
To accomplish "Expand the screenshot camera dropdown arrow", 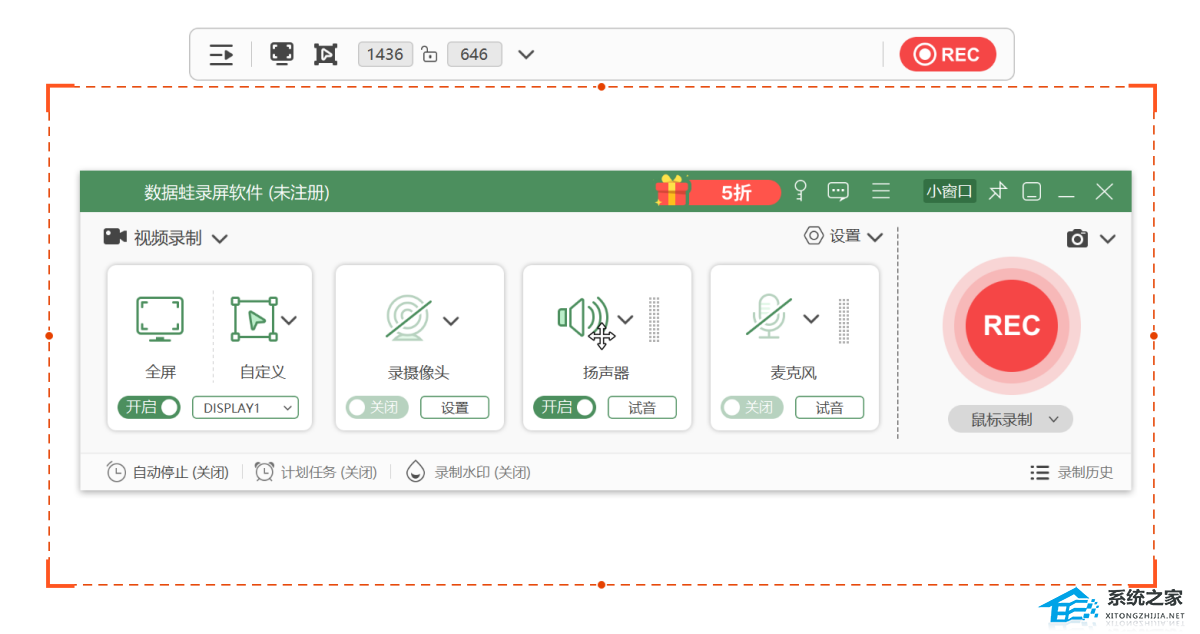I will 1107,239.
